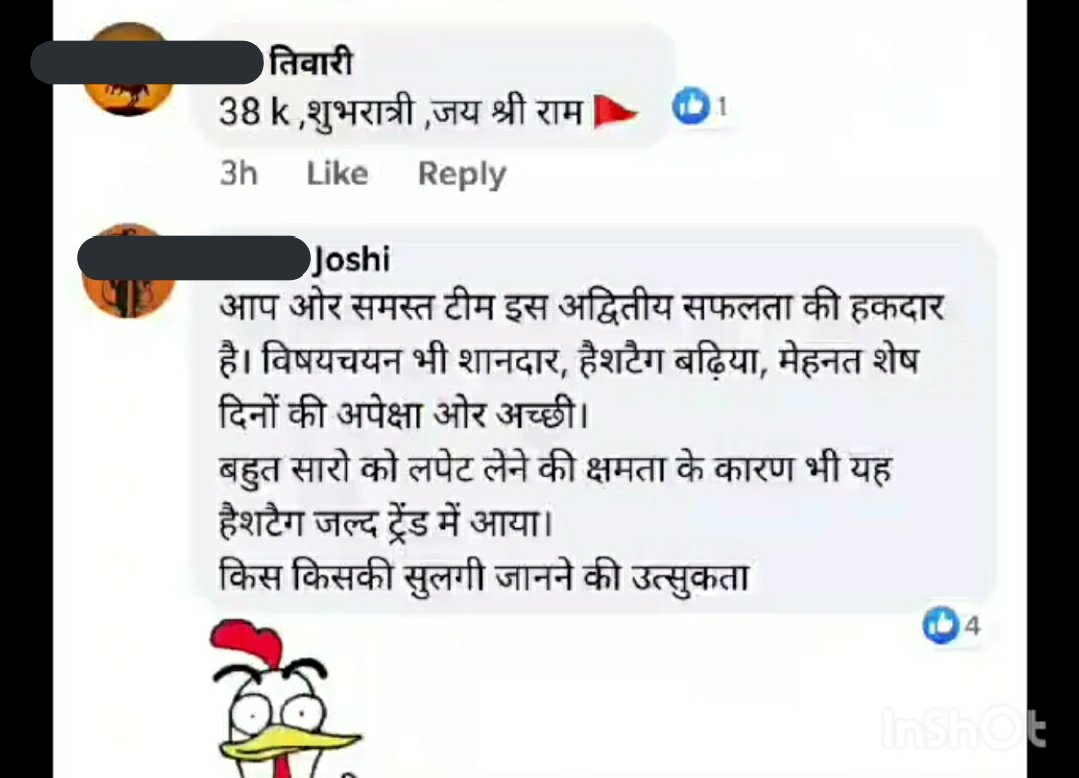Click the thumbs-up reaction icon below Joshi's comment
Viewport: 1079px width, 778px height.
[940, 625]
